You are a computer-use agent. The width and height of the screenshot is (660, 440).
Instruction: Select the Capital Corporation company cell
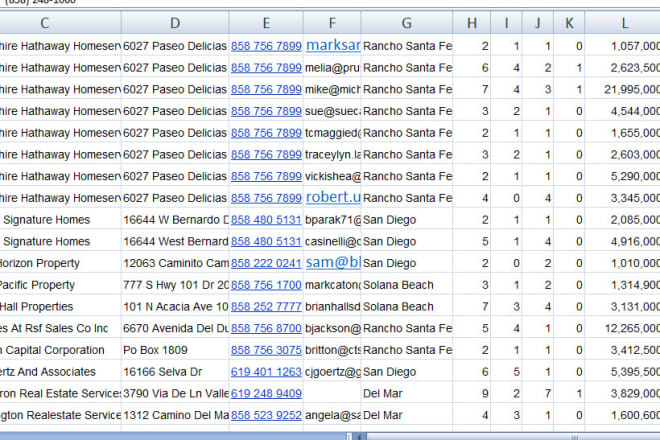pos(60,350)
